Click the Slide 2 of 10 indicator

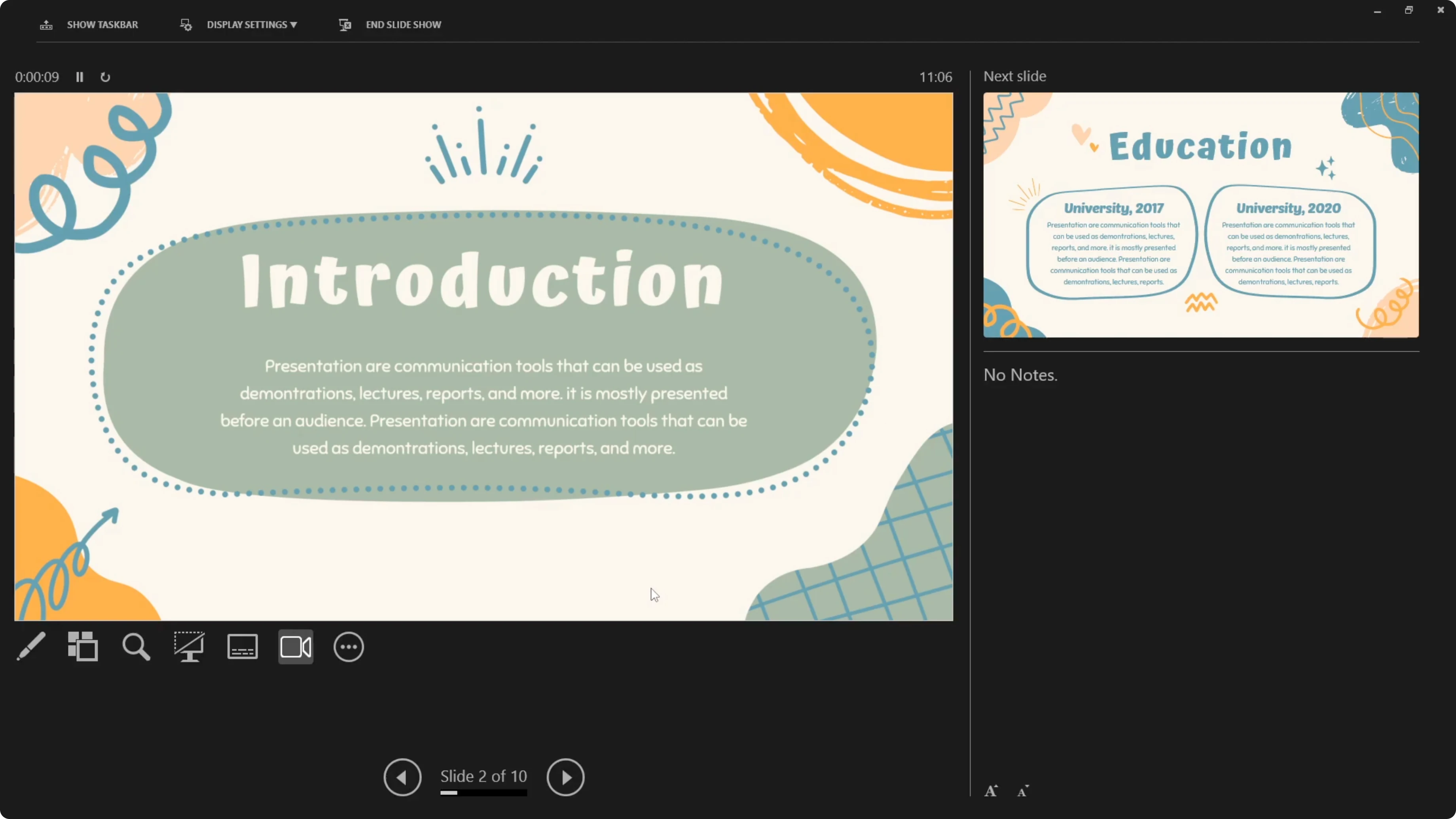pos(484,776)
